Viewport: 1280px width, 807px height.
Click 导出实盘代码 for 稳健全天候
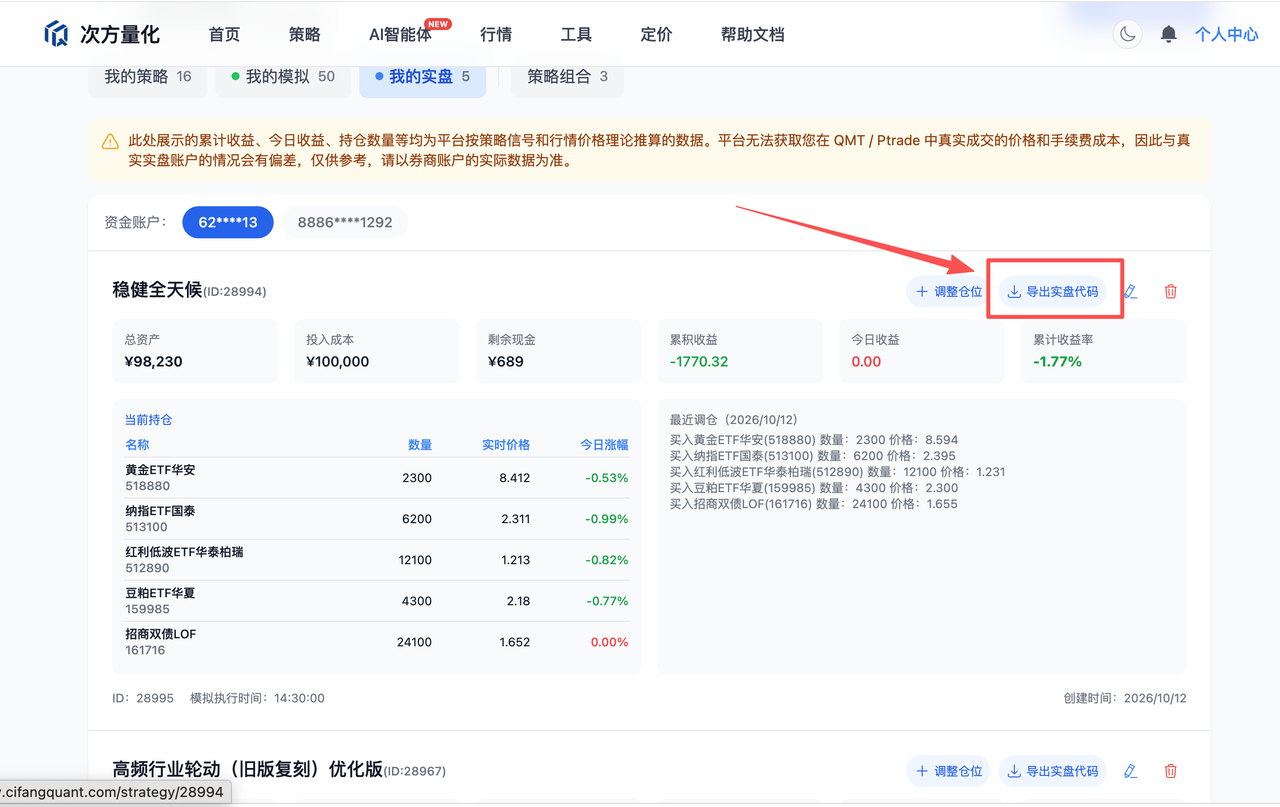click(x=1053, y=292)
